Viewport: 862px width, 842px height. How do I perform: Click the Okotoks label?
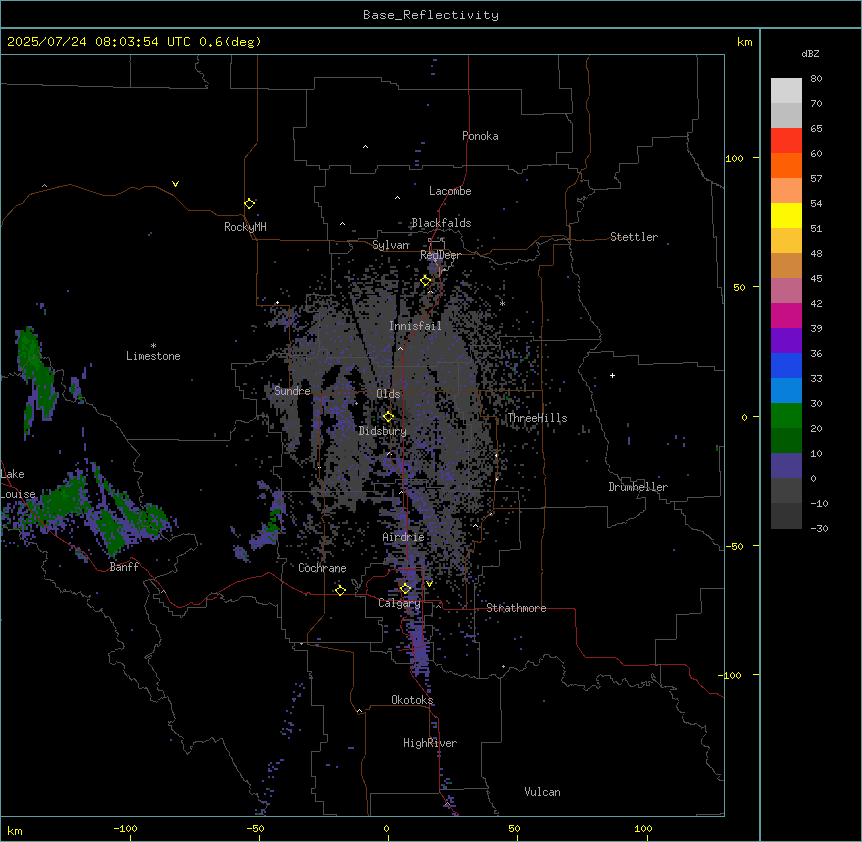point(412,700)
